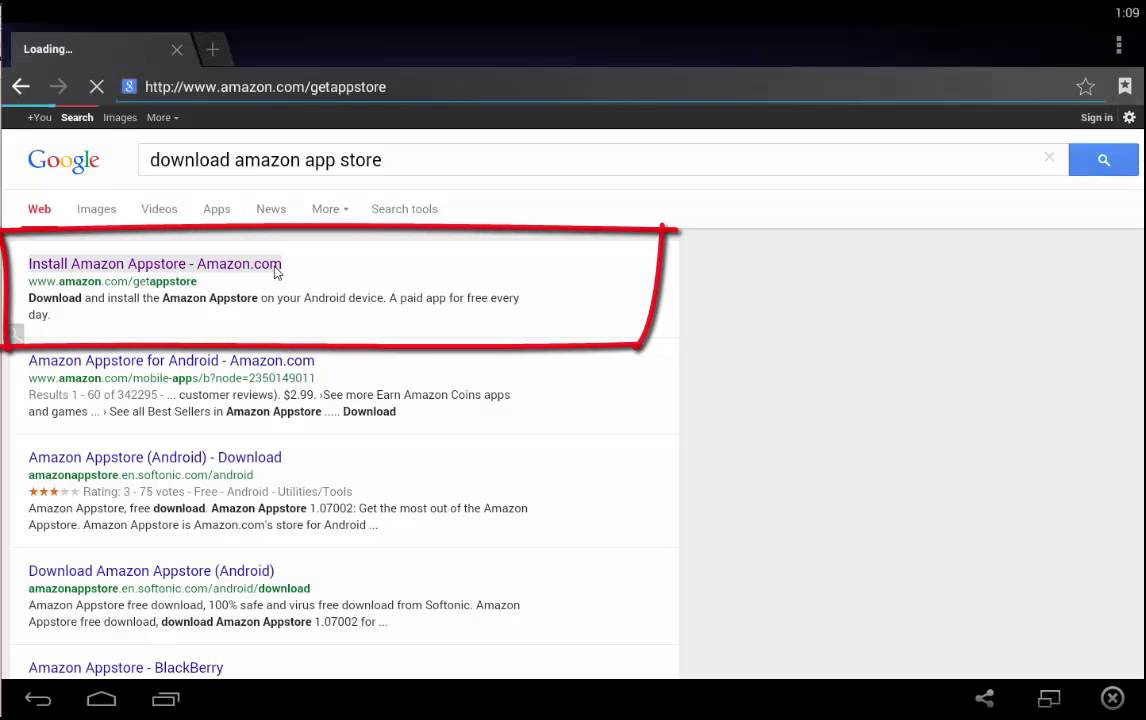Open Amazon Appstore (Android) - Download result
Image resolution: width=1146 pixels, height=720 pixels.
point(155,458)
